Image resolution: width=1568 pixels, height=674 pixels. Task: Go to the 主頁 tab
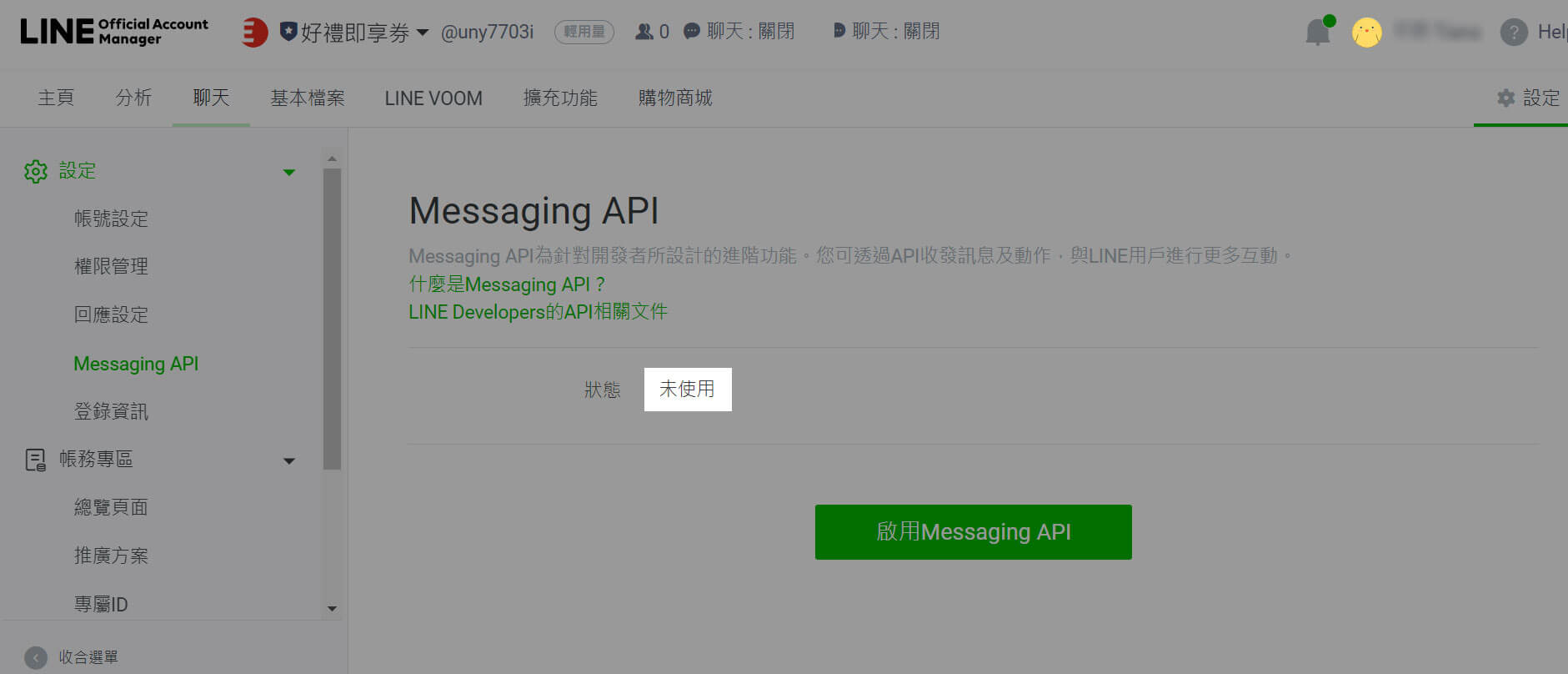coord(56,98)
